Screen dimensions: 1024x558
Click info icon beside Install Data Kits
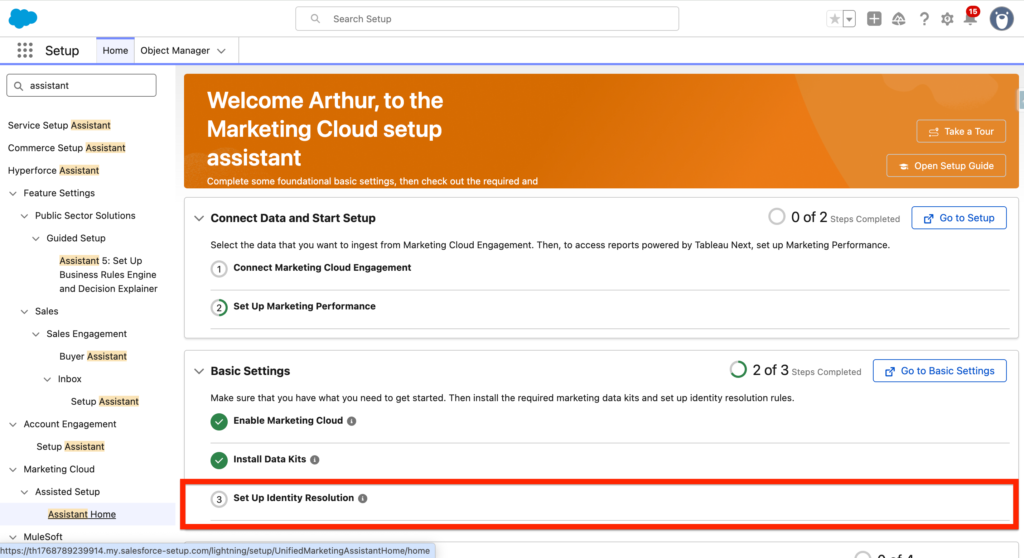click(315, 460)
